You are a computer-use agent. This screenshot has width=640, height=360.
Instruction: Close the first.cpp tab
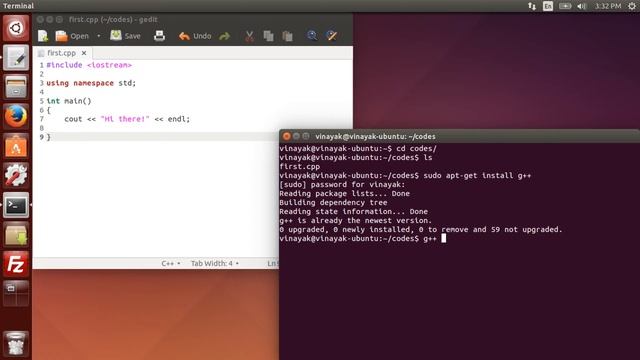[84, 53]
